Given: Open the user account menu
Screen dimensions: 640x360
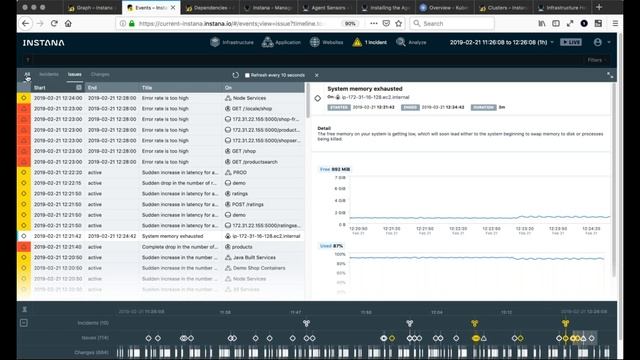Looking at the screenshot, I should coord(598,42).
